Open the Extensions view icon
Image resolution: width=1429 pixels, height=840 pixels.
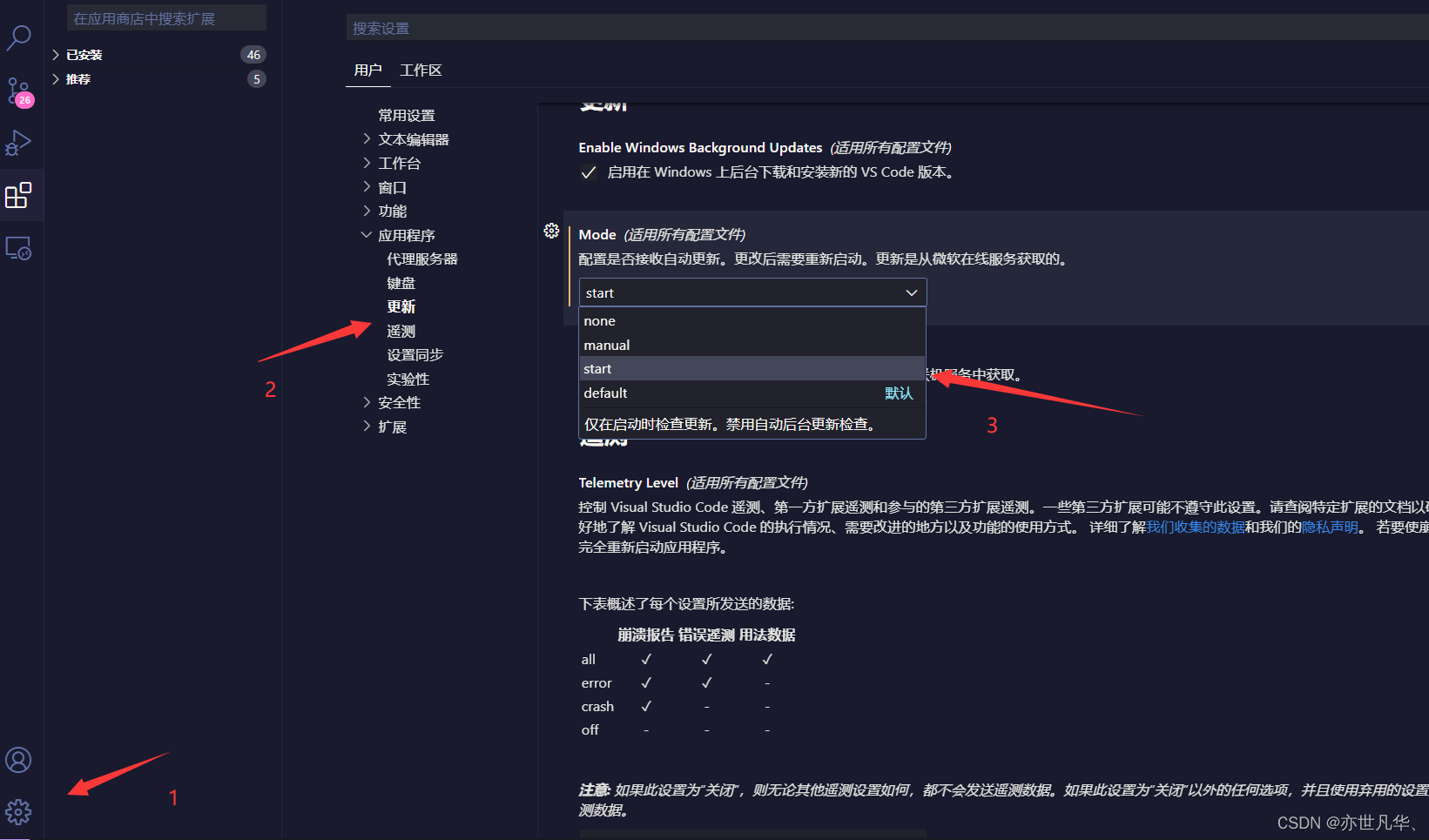18,195
